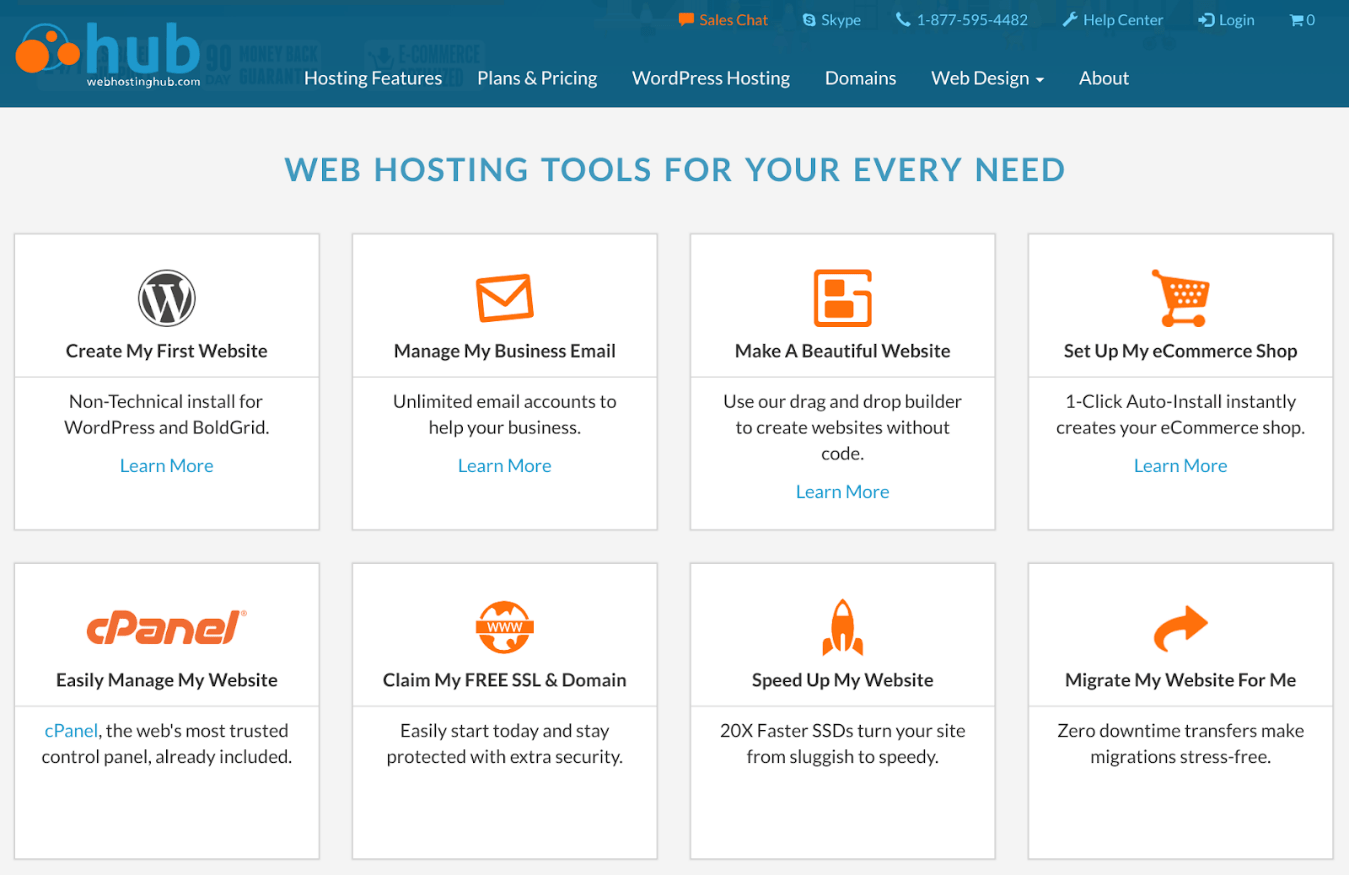The height and width of the screenshot is (875, 1349).
Task: Click the orange rocket icon
Action: [x=843, y=627]
